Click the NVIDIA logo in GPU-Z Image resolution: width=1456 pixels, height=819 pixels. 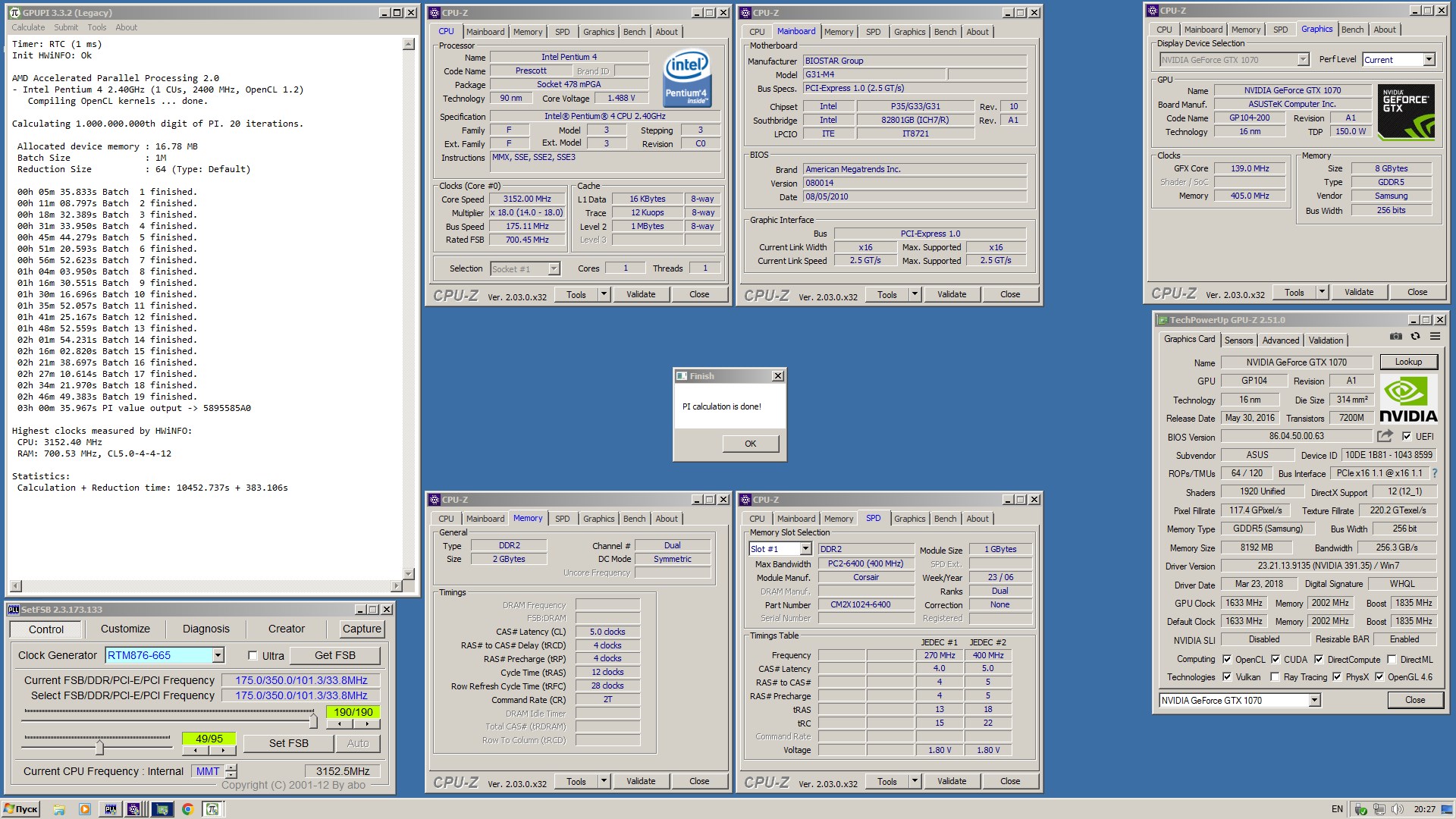pyautogui.click(x=1408, y=399)
